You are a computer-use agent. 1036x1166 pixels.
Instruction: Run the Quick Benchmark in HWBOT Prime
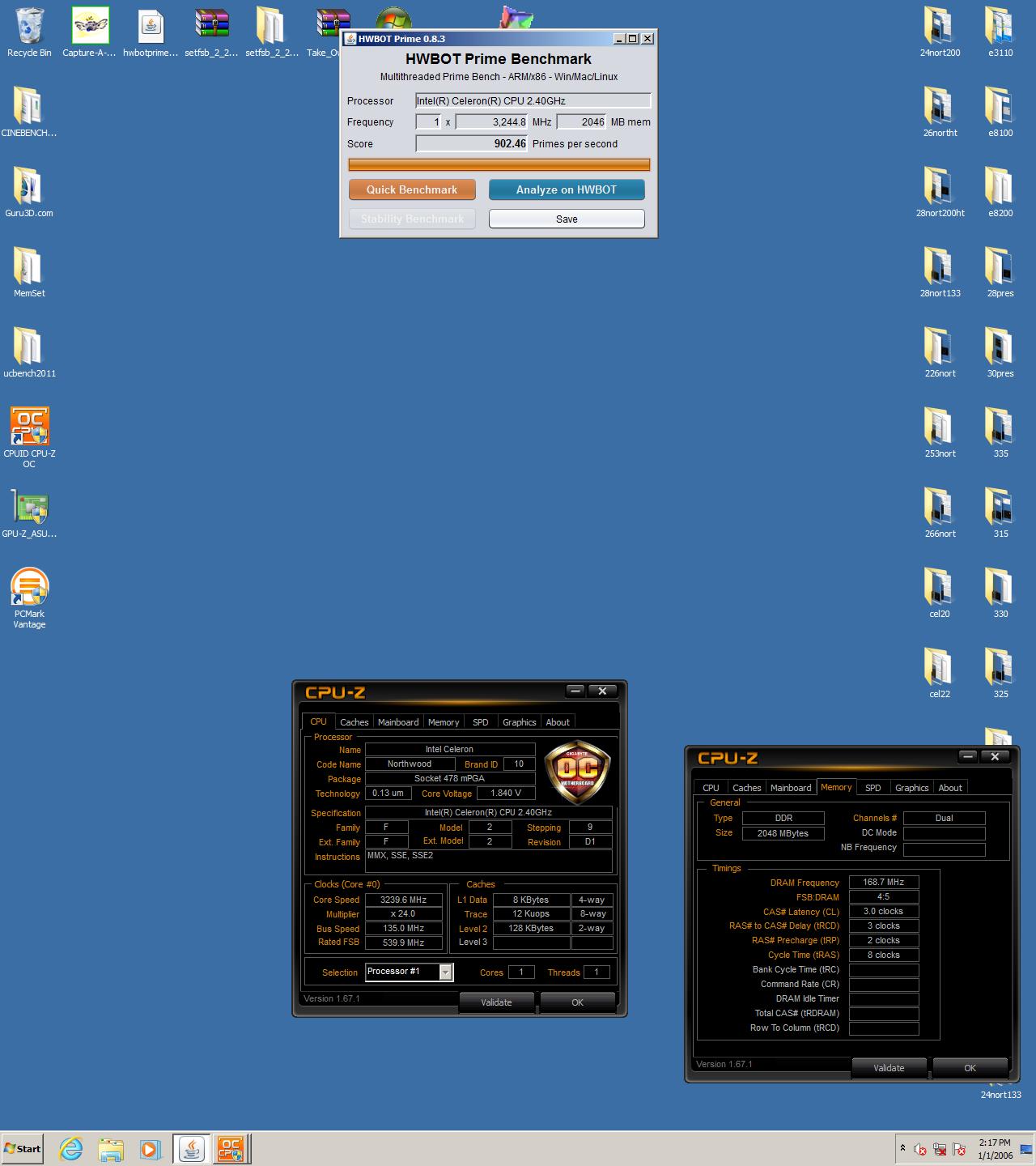412,189
